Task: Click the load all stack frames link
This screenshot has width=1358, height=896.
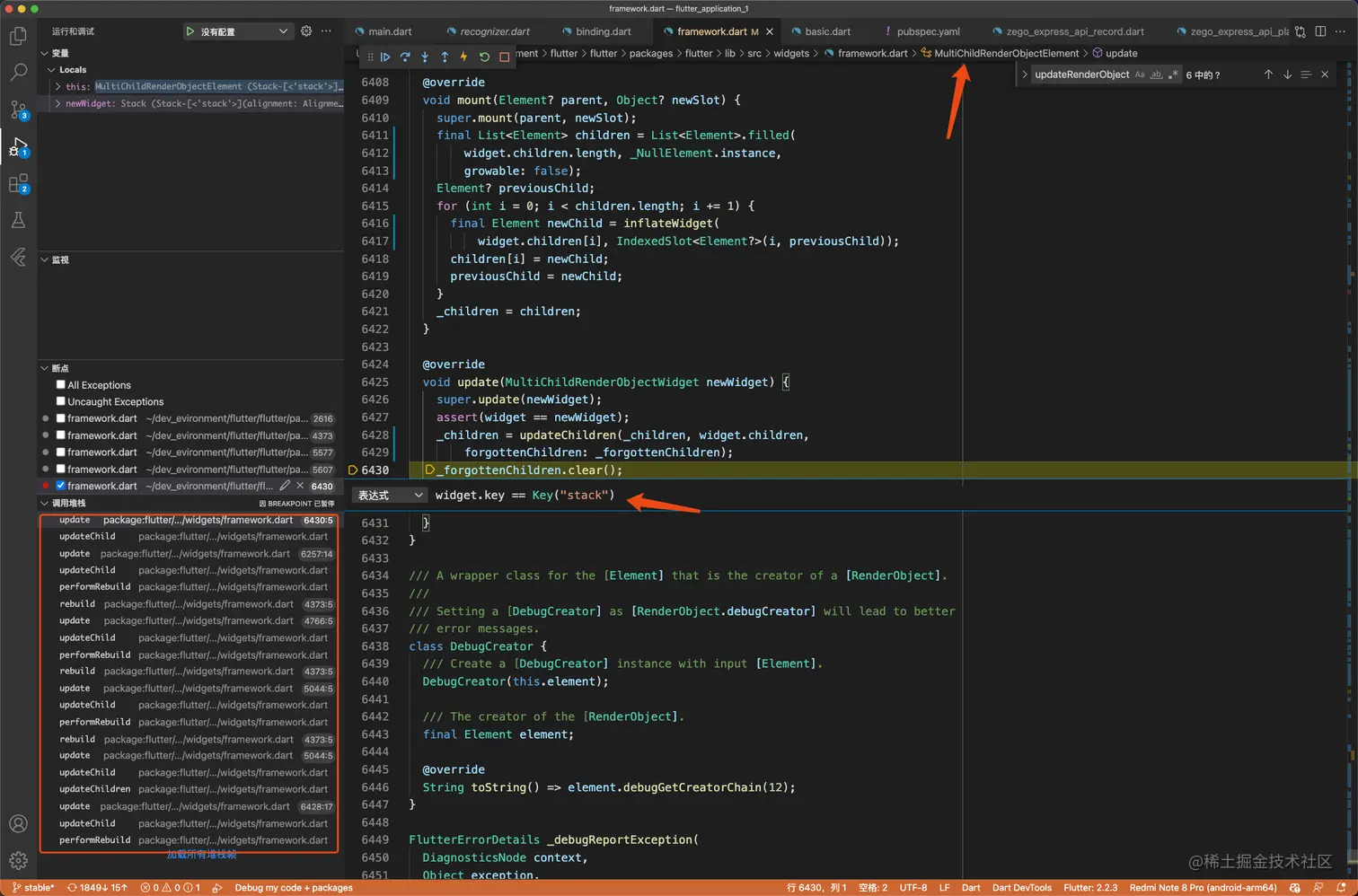Action: [x=201, y=855]
